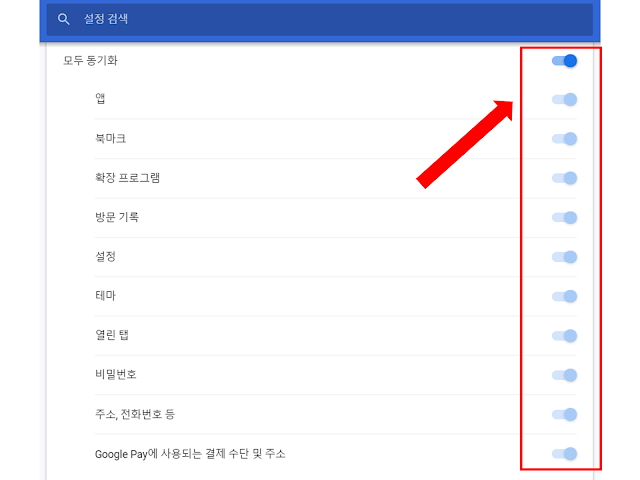Viewport: 640px width, 480px height.
Task: Click the search magnifier icon
Action: pyautogui.click(x=63, y=19)
